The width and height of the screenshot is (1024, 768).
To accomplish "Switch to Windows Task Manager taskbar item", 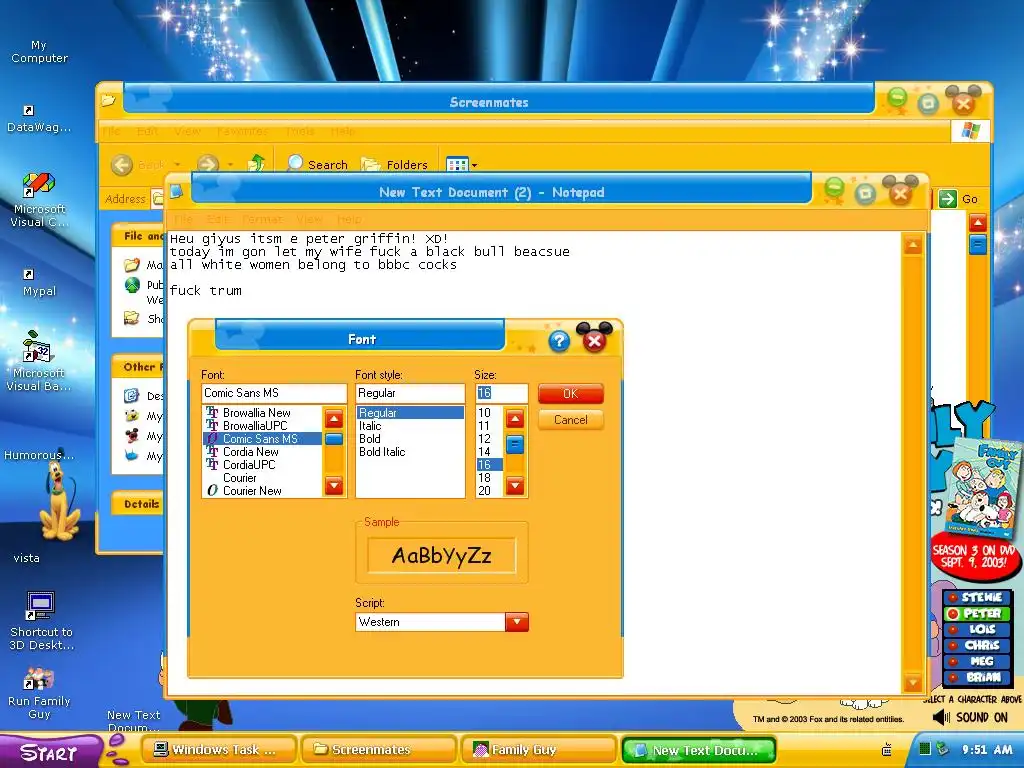I will pyautogui.click(x=218, y=750).
